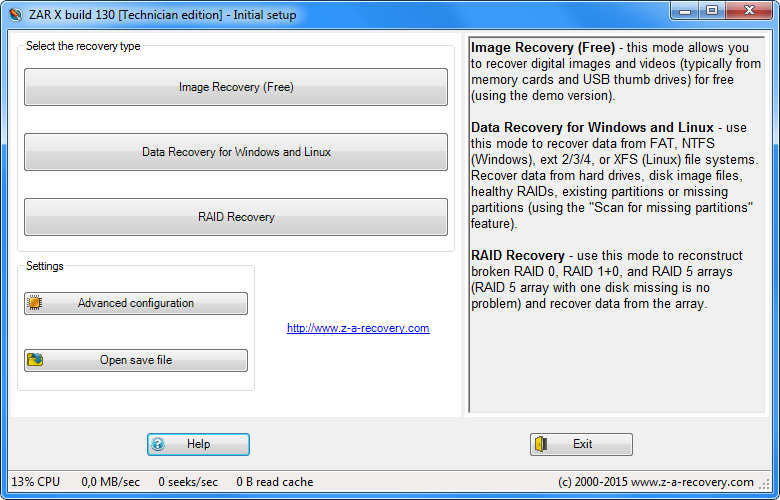The width and height of the screenshot is (780, 500).
Task: Start Image Recovery (Free) mode
Action: [236, 87]
